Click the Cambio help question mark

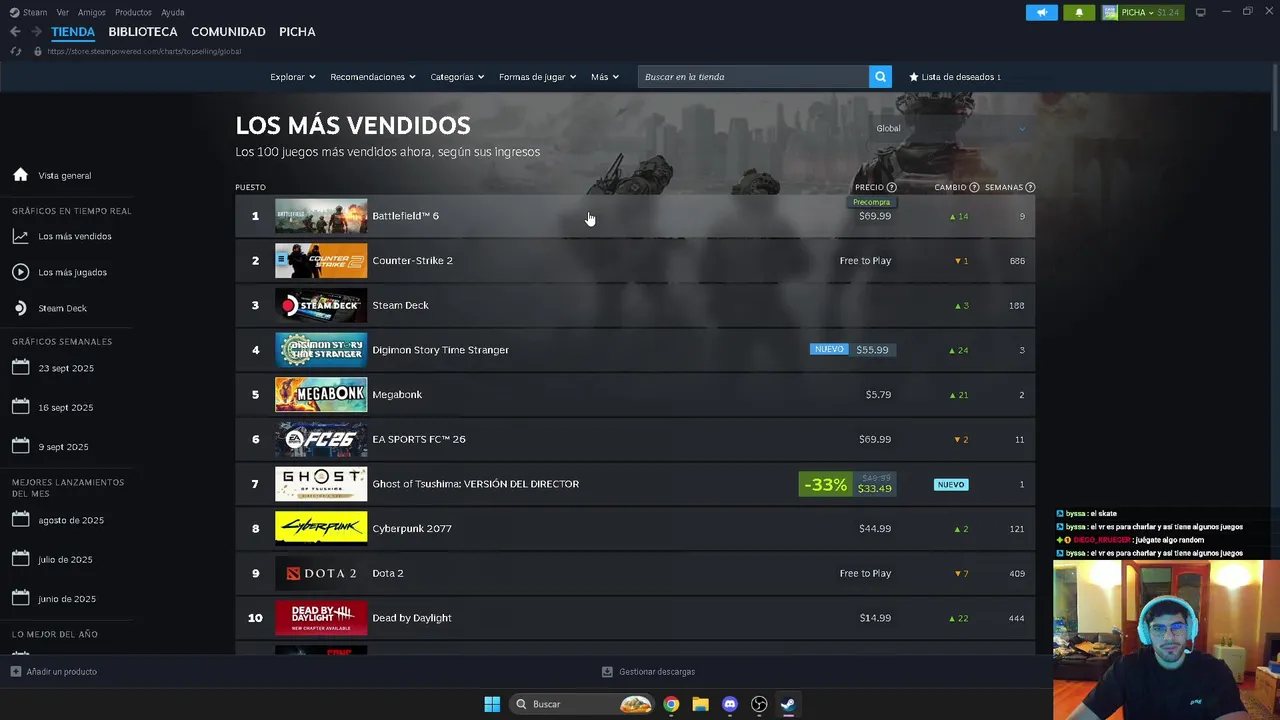coord(974,187)
